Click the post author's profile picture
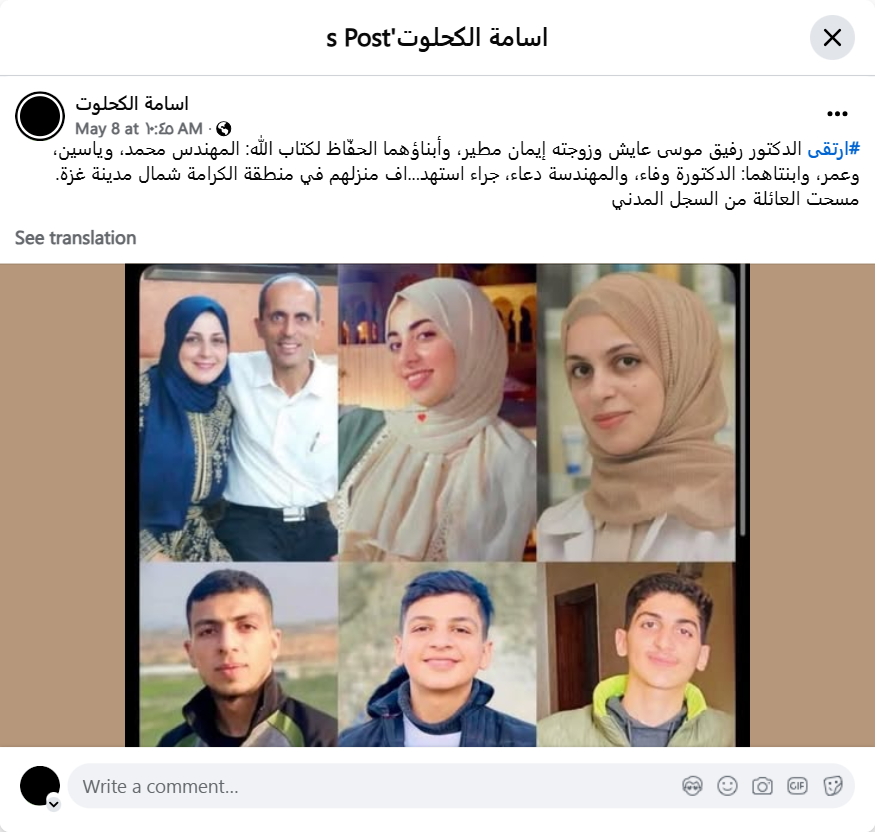This screenshot has height=832, width=875. (x=40, y=116)
